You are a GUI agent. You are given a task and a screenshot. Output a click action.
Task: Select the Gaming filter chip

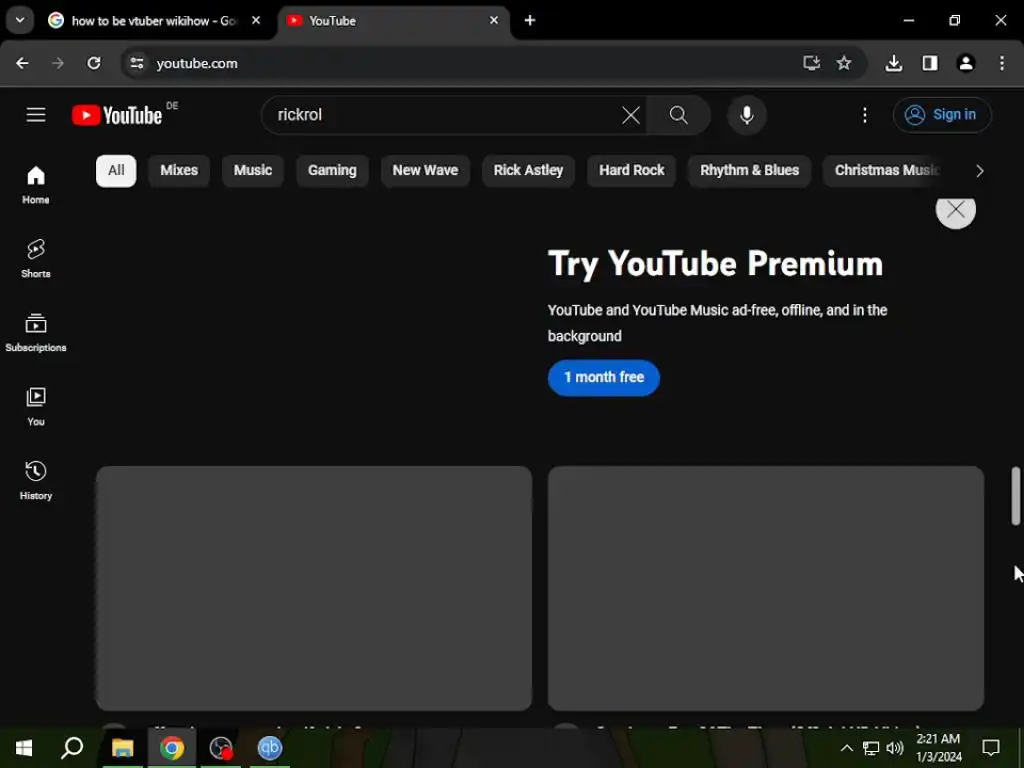(332, 170)
